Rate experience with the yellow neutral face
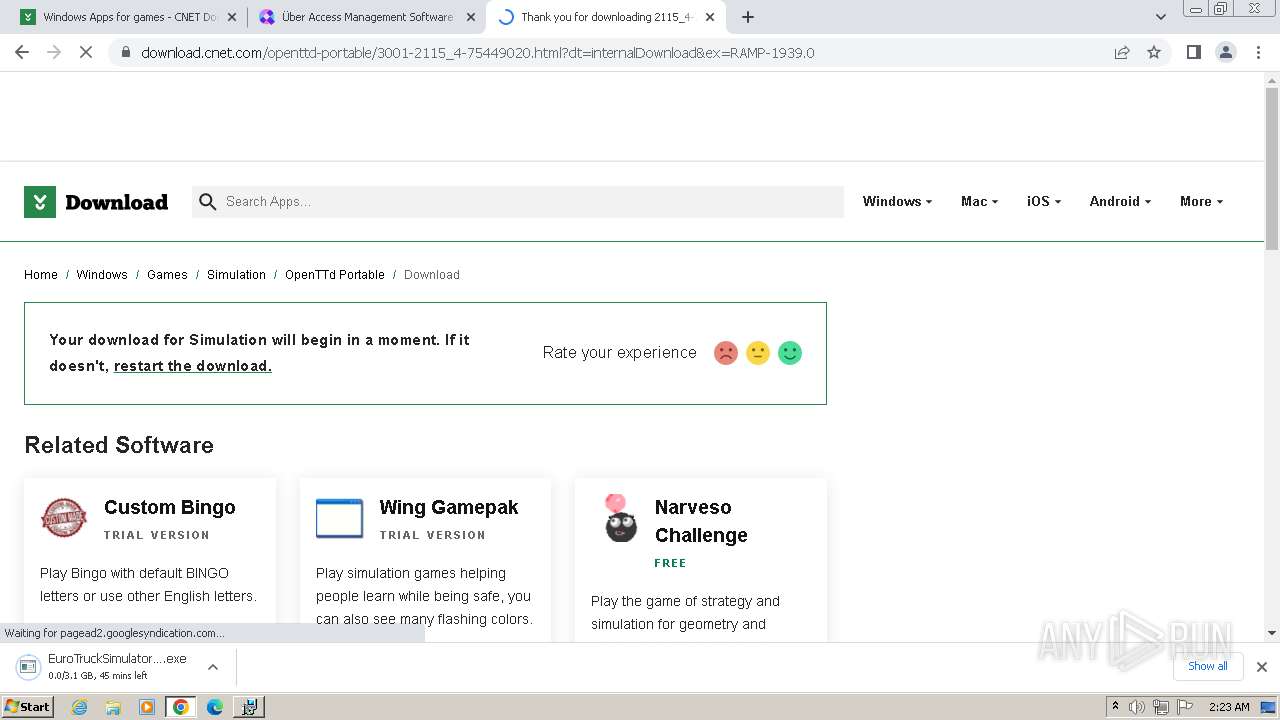 click(x=758, y=353)
